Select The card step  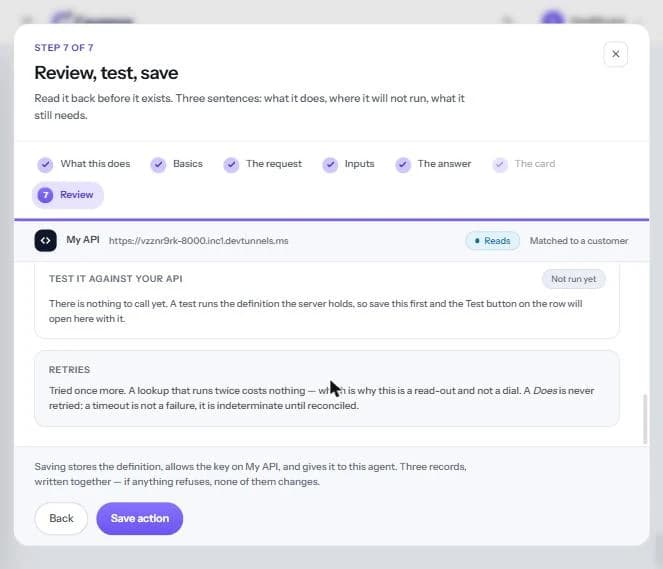tap(524, 164)
